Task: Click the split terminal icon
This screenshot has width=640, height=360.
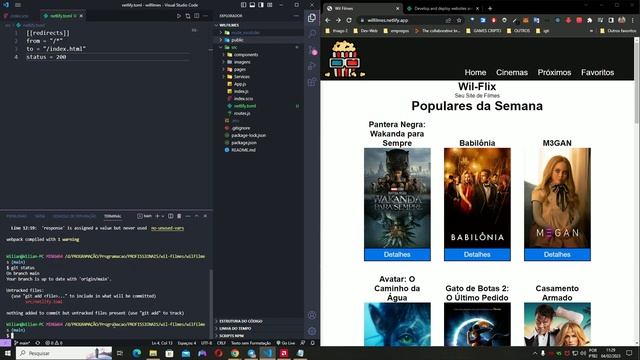Action: coord(171,216)
